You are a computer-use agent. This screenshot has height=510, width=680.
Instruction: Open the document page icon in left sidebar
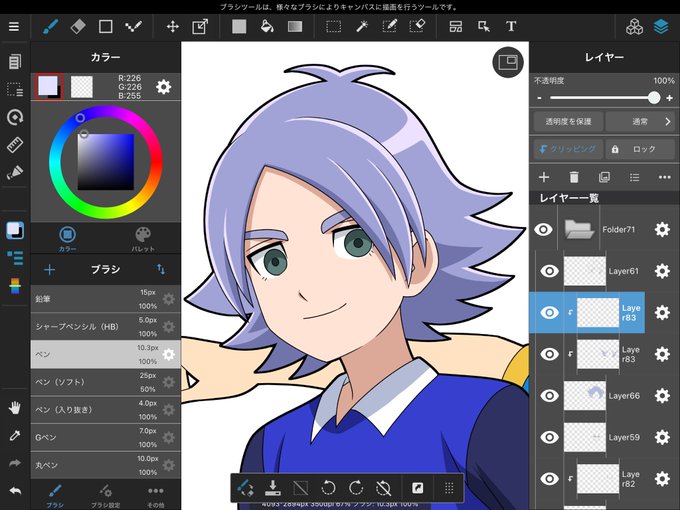pos(15,62)
